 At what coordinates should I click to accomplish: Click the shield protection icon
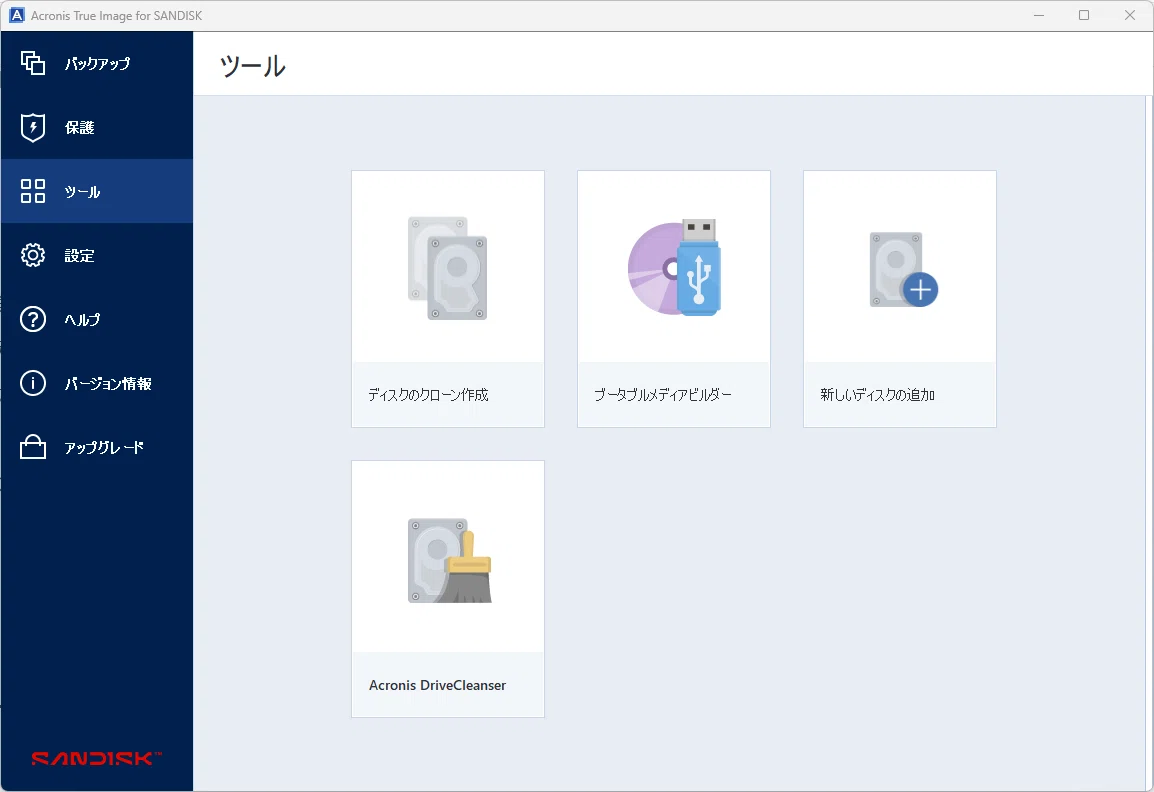[x=32, y=127]
